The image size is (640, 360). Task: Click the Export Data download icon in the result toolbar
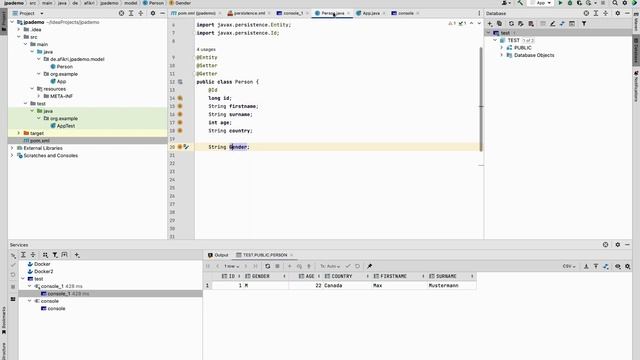click(586, 266)
